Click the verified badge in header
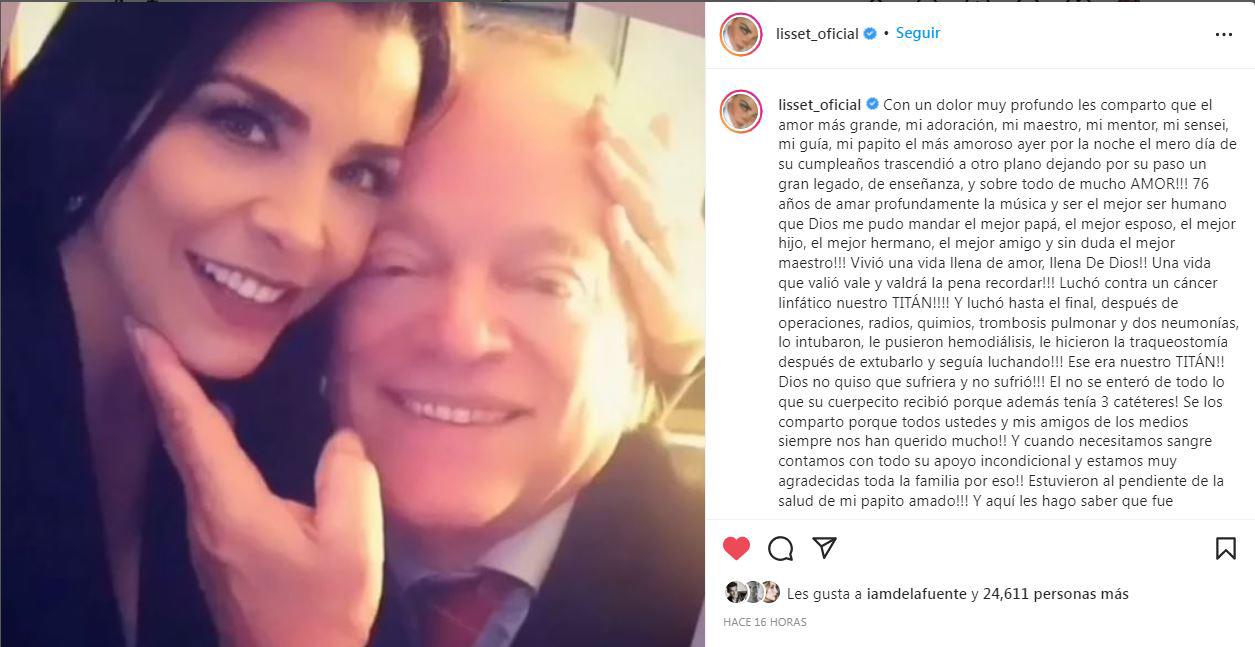The height and width of the screenshot is (647, 1255). tap(870, 34)
